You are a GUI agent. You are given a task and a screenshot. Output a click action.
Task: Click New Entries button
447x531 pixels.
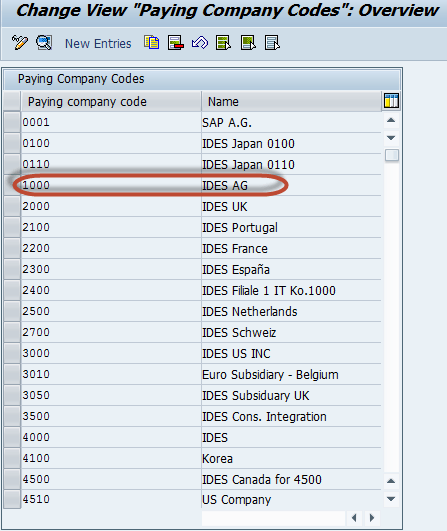coord(98,44)
